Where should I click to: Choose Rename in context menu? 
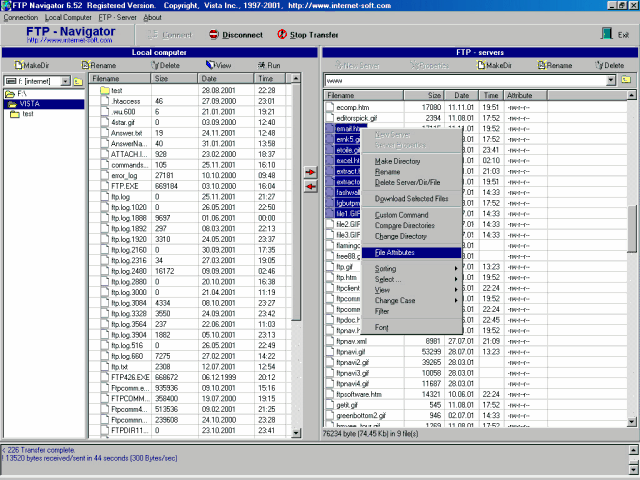coord(412,172)
